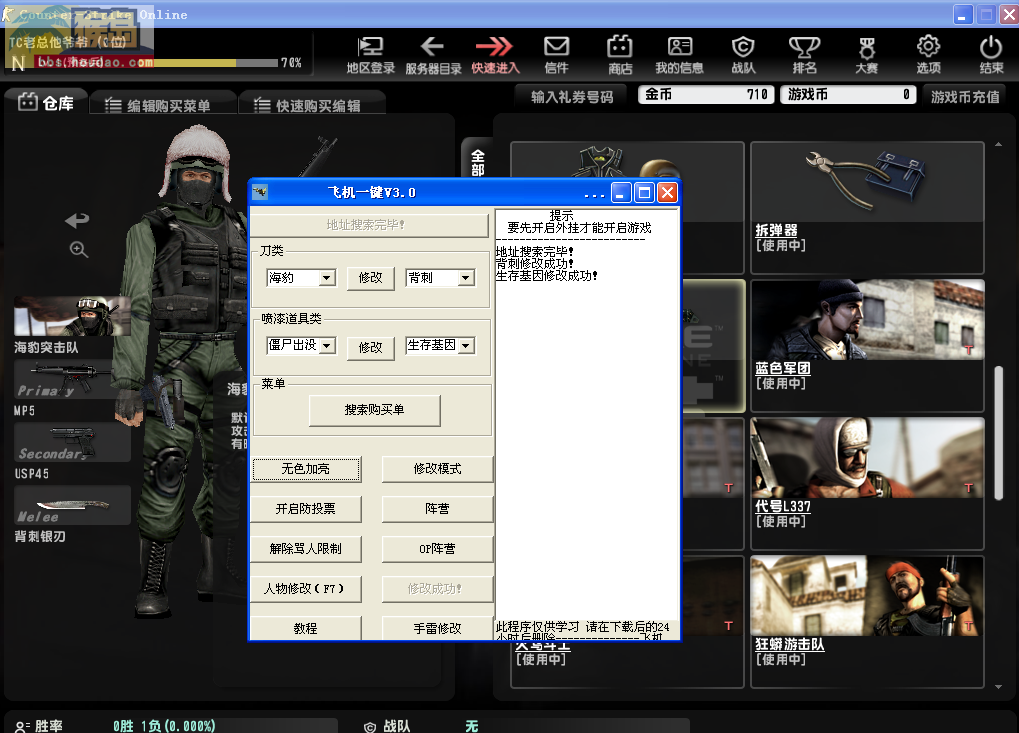The width and height of the screenshot is (1019, 733).
Task: Click 教程 tutorial button
Action: (305, 628)
